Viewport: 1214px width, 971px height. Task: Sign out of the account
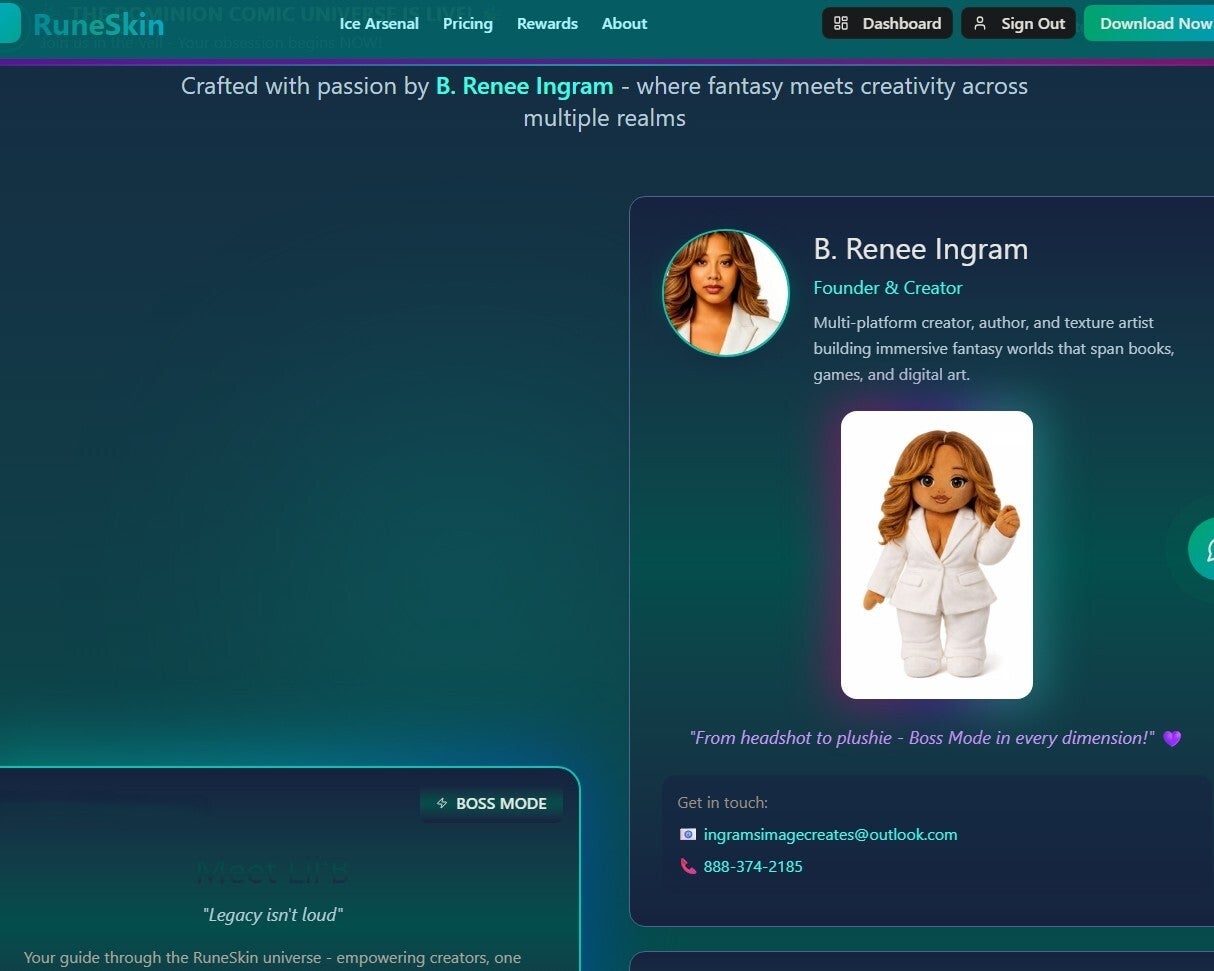[1018, 24]
